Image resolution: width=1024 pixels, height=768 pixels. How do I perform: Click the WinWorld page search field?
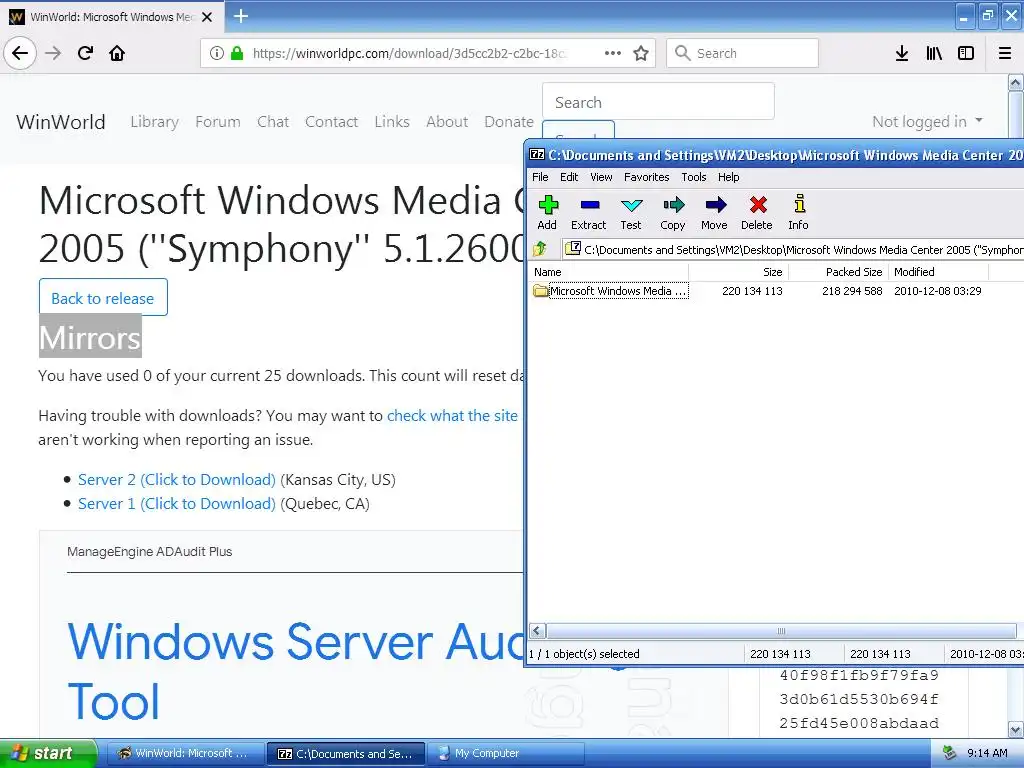pyautogui.click(x=658, y=102)
